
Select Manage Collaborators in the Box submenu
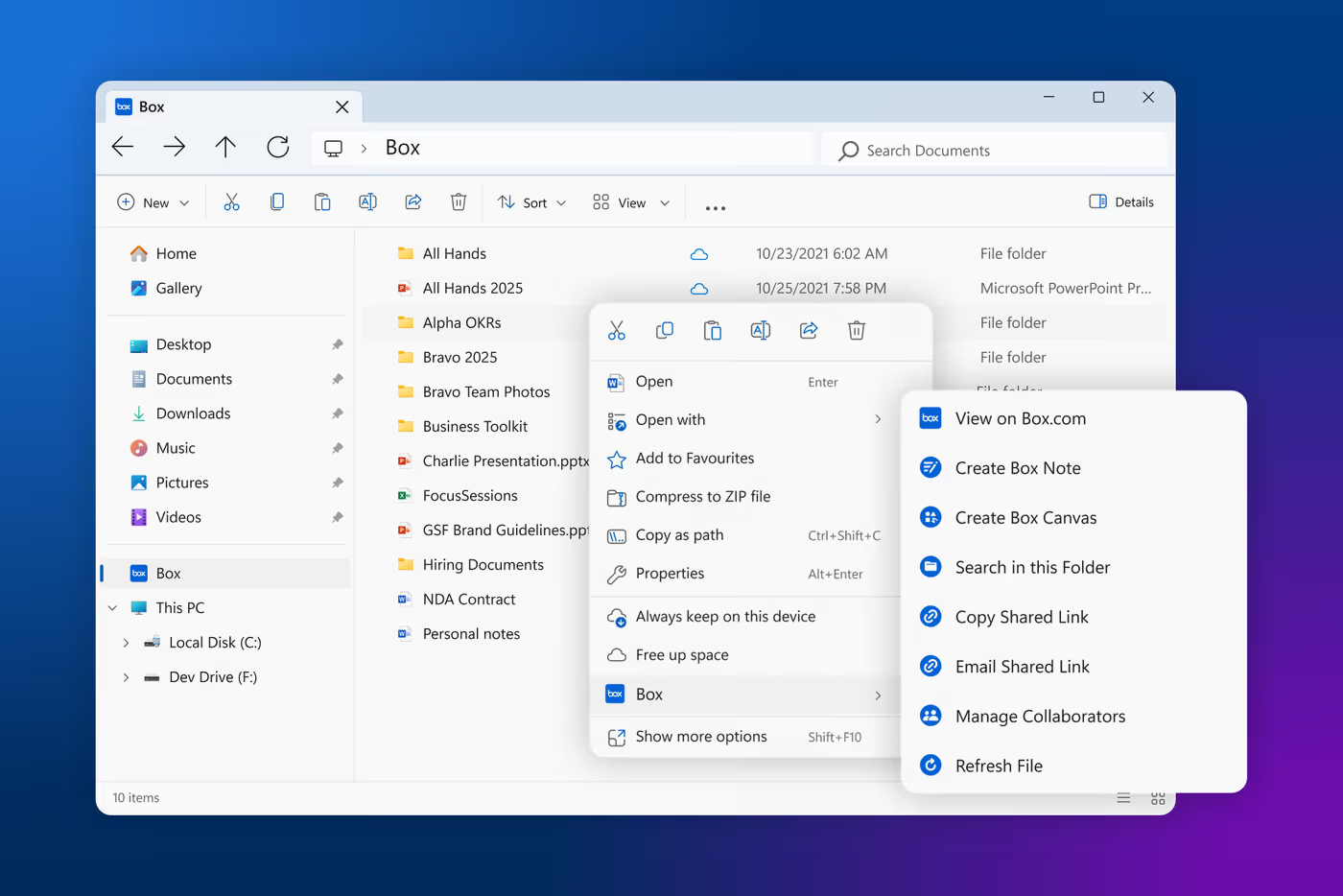coord(1040,717)
